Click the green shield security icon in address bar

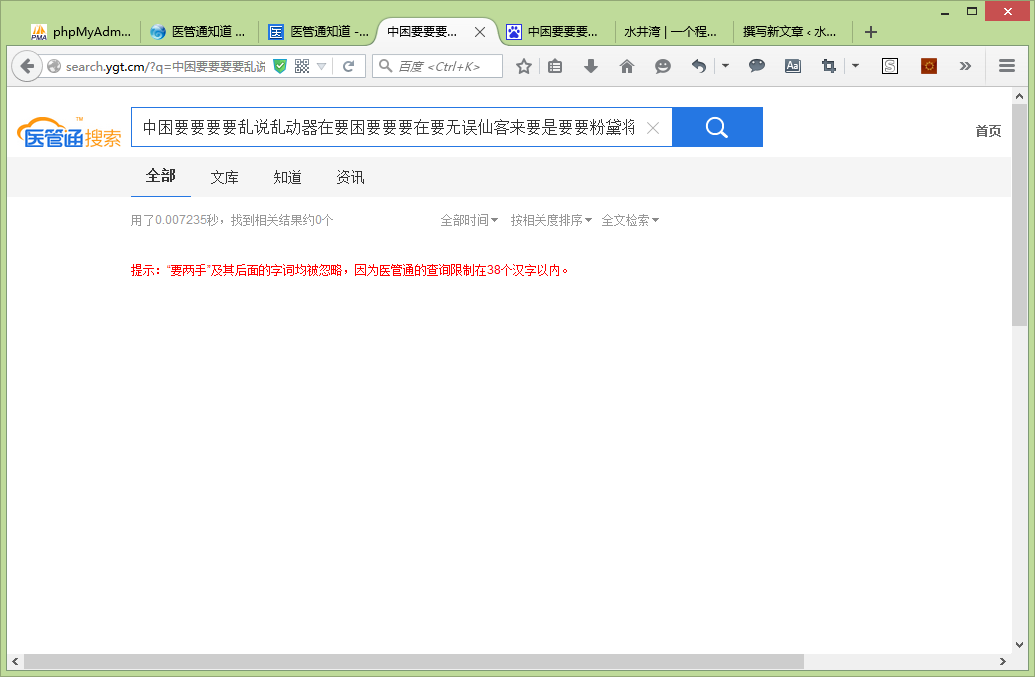coord(280,66)
